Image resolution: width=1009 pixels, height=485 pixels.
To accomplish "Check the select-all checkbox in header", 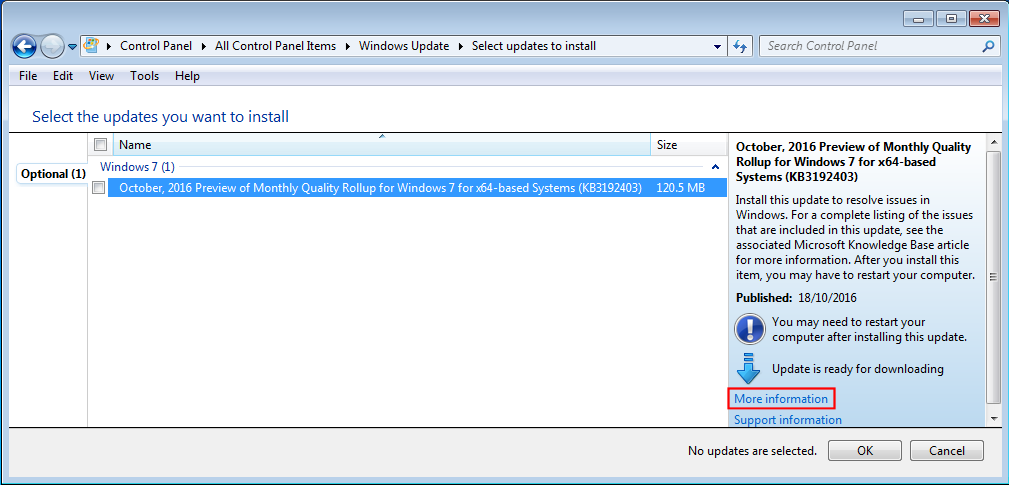I will [x=100, y=145].
